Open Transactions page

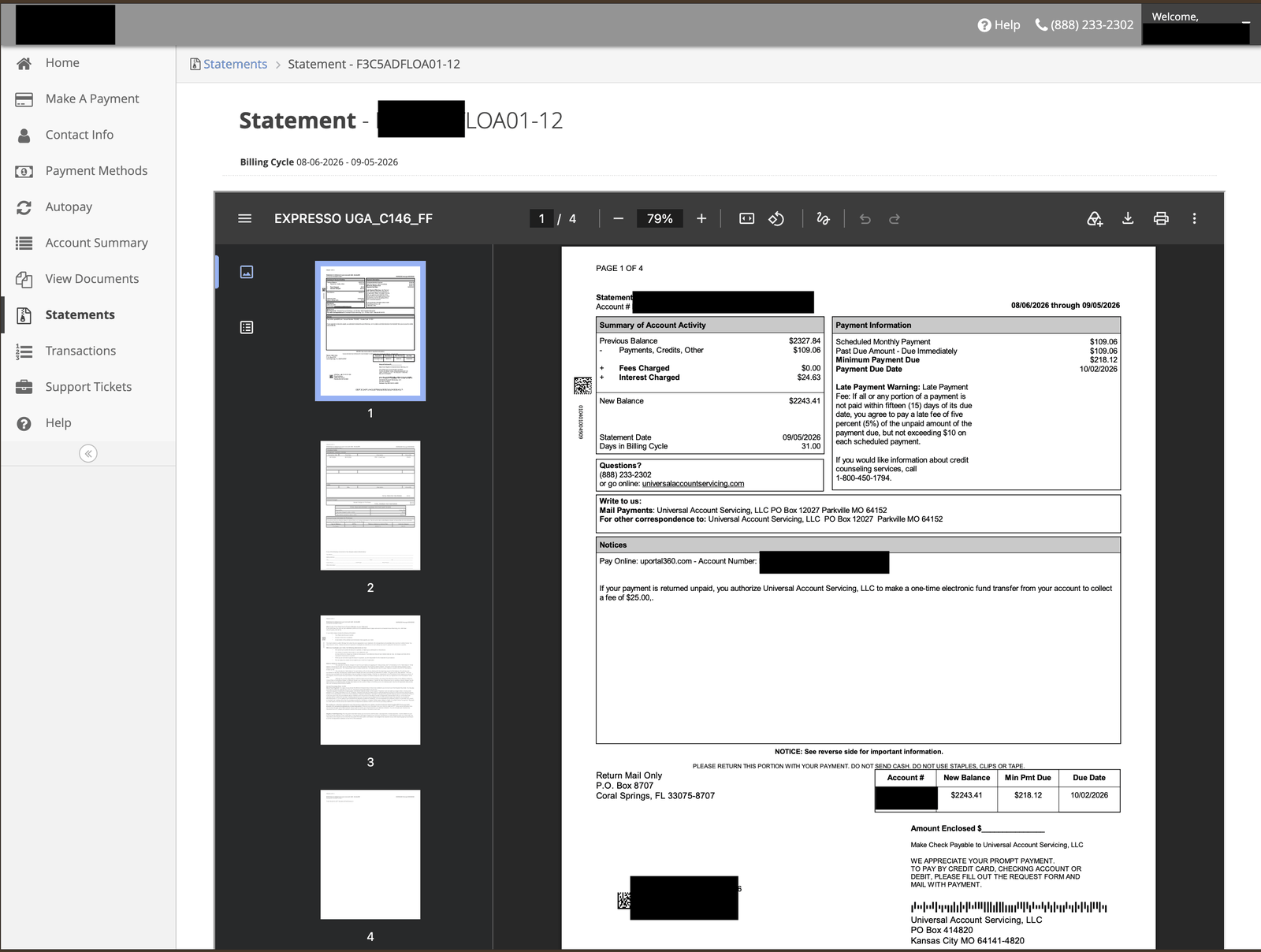pyautogui.click(x=80, y=351)
